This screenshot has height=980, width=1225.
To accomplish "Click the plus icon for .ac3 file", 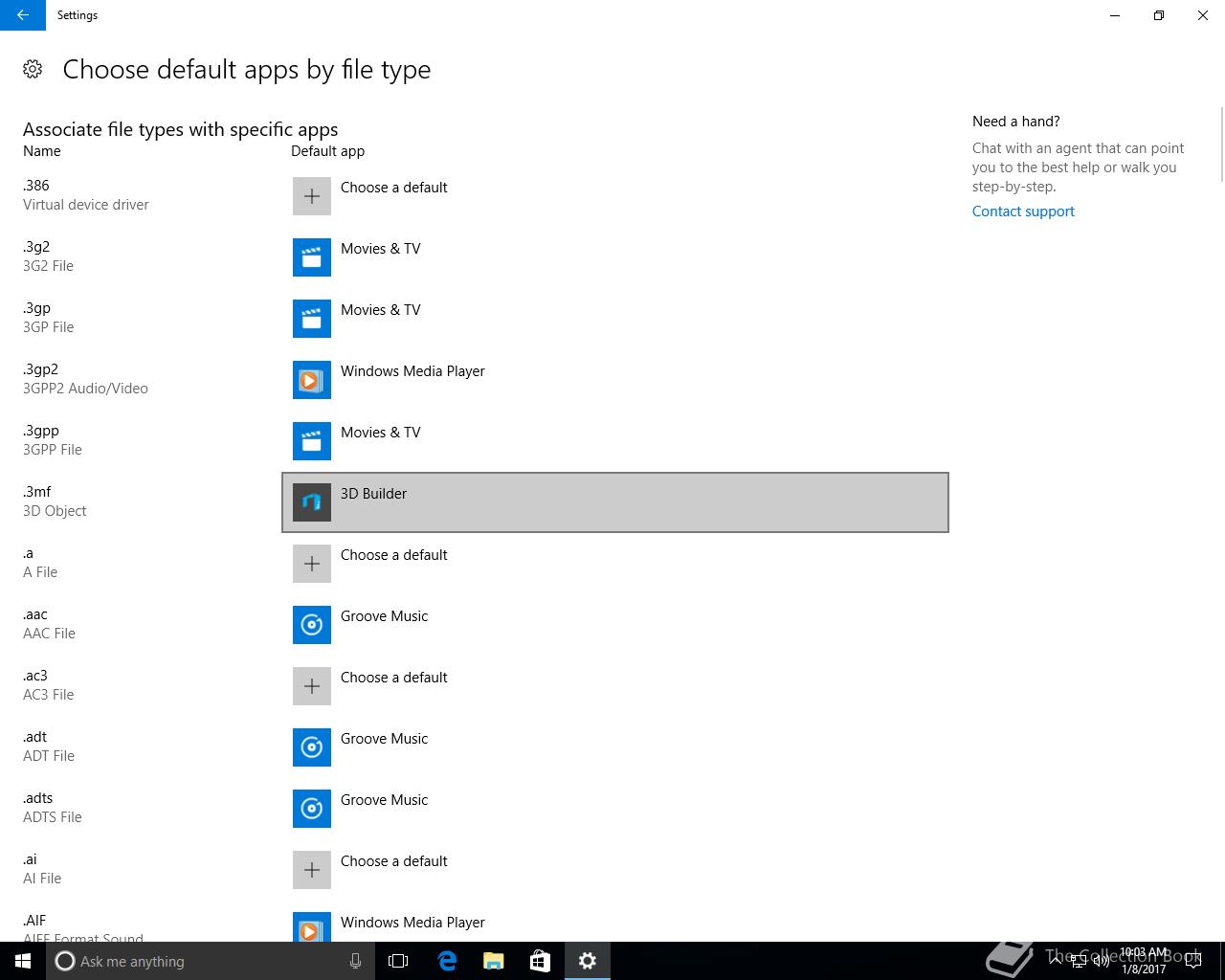I will pos(312,686).
